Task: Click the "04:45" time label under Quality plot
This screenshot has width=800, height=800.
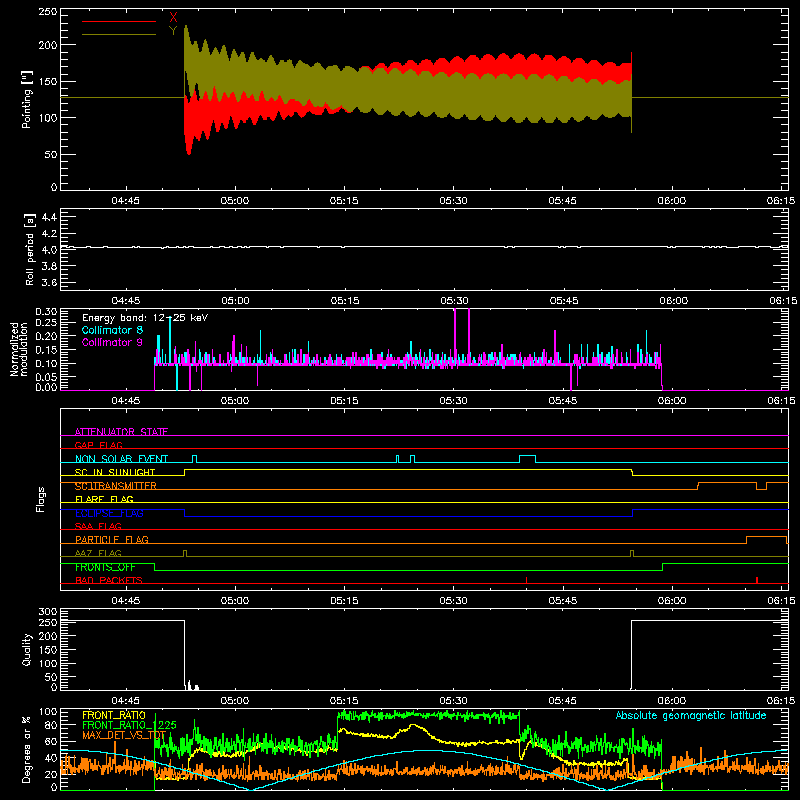Action: 126,701
